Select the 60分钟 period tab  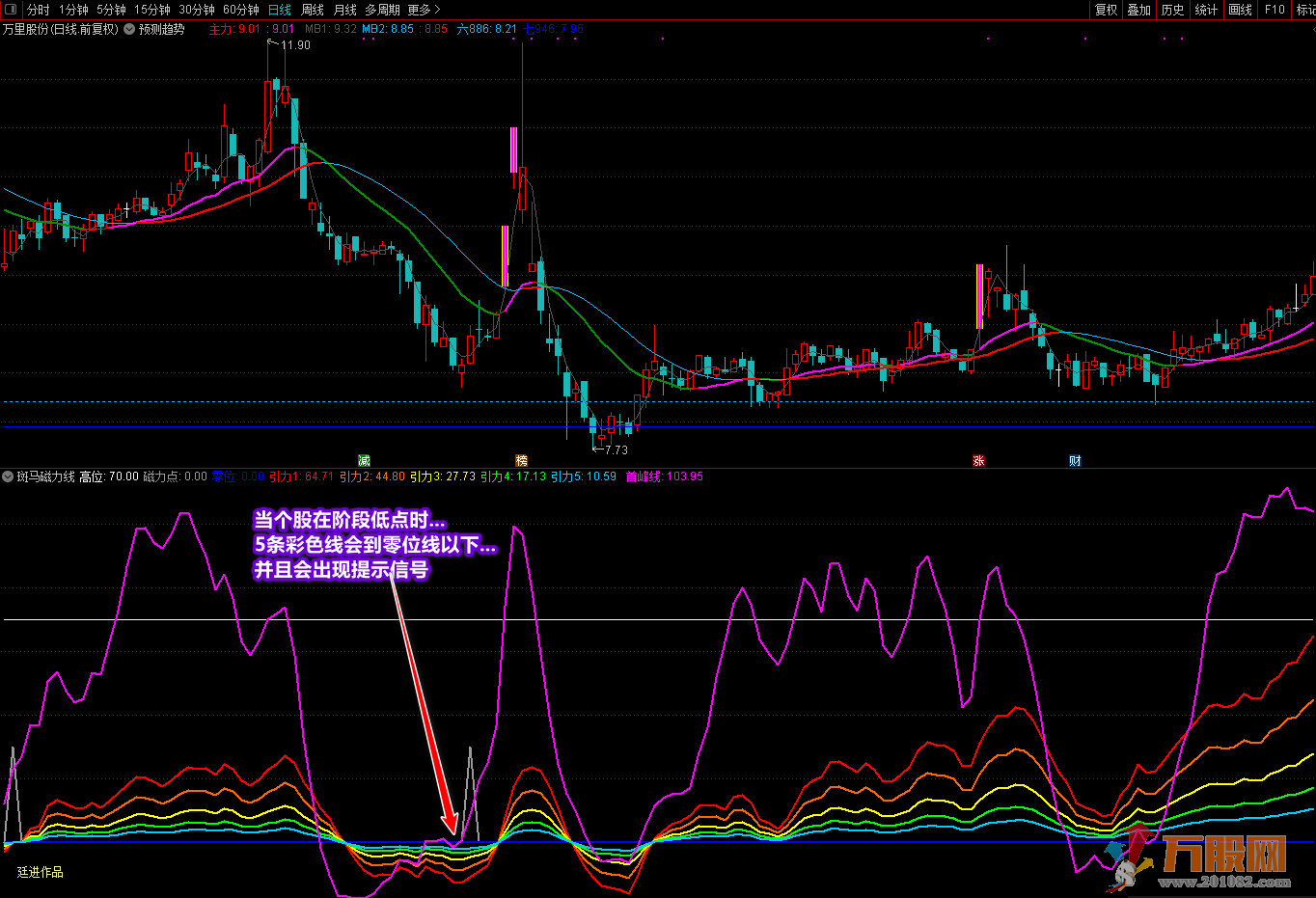pyautogui.click(x=241, y=10)
